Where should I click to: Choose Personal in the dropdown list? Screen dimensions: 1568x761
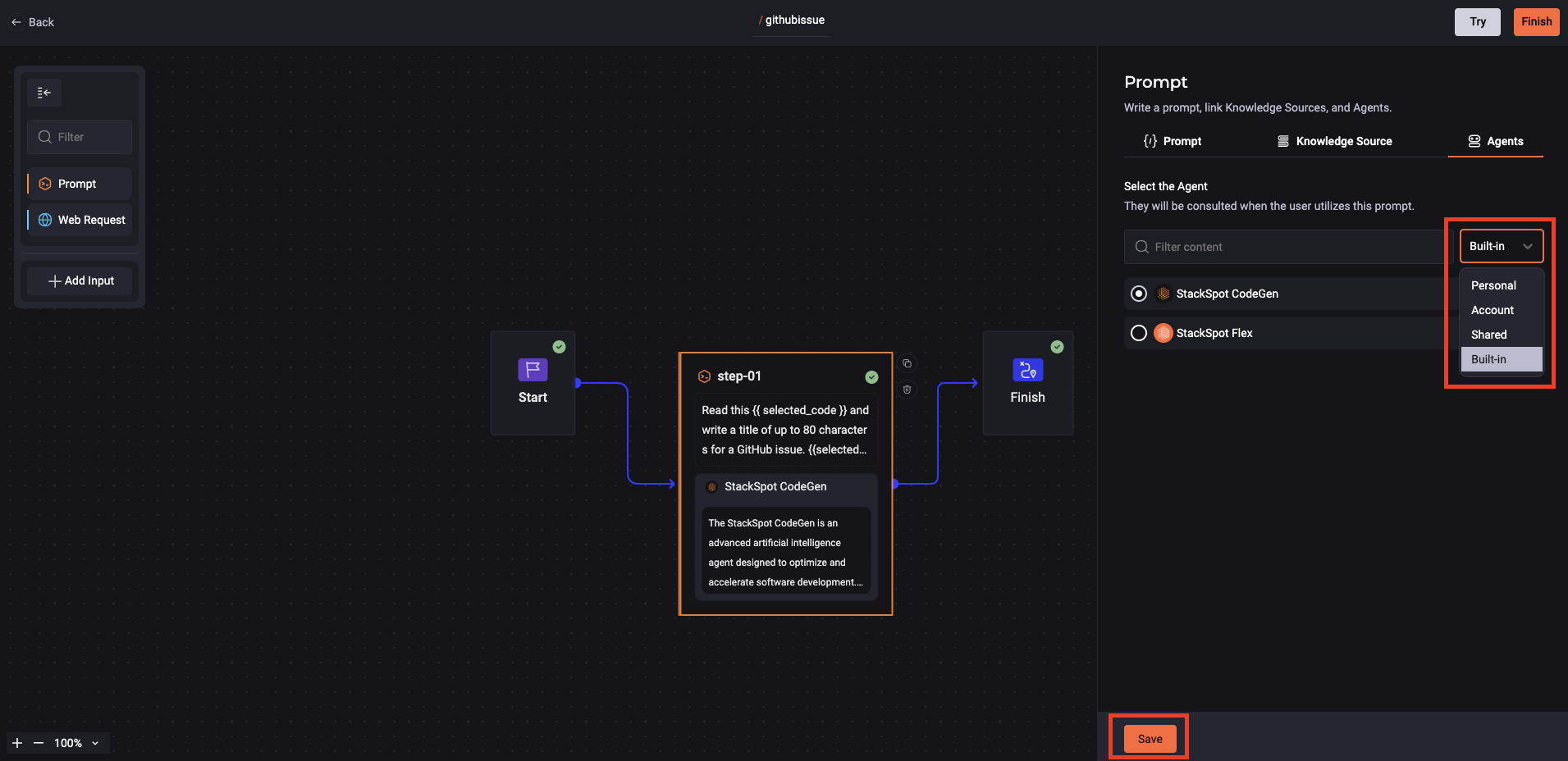click(x=1502, y=285)
